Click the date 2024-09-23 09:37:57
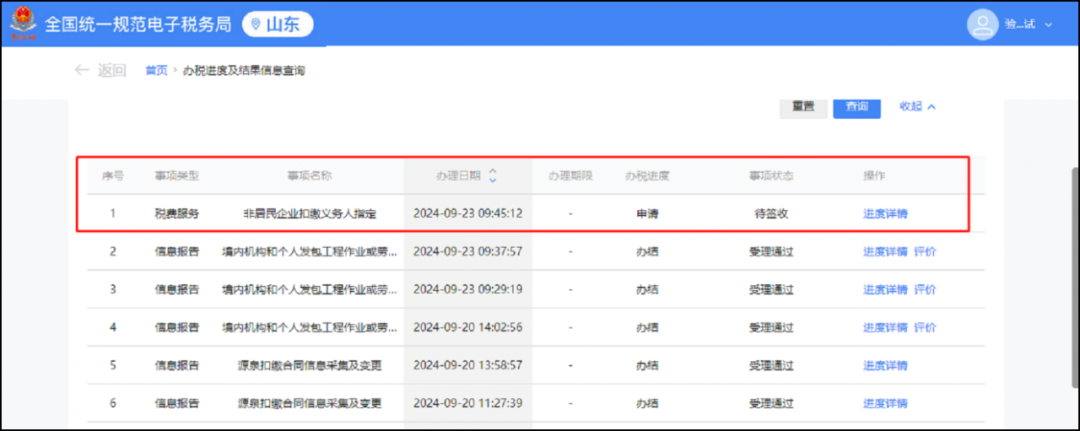Viewport: 1080px width, 431px height. tap(468, 252)
